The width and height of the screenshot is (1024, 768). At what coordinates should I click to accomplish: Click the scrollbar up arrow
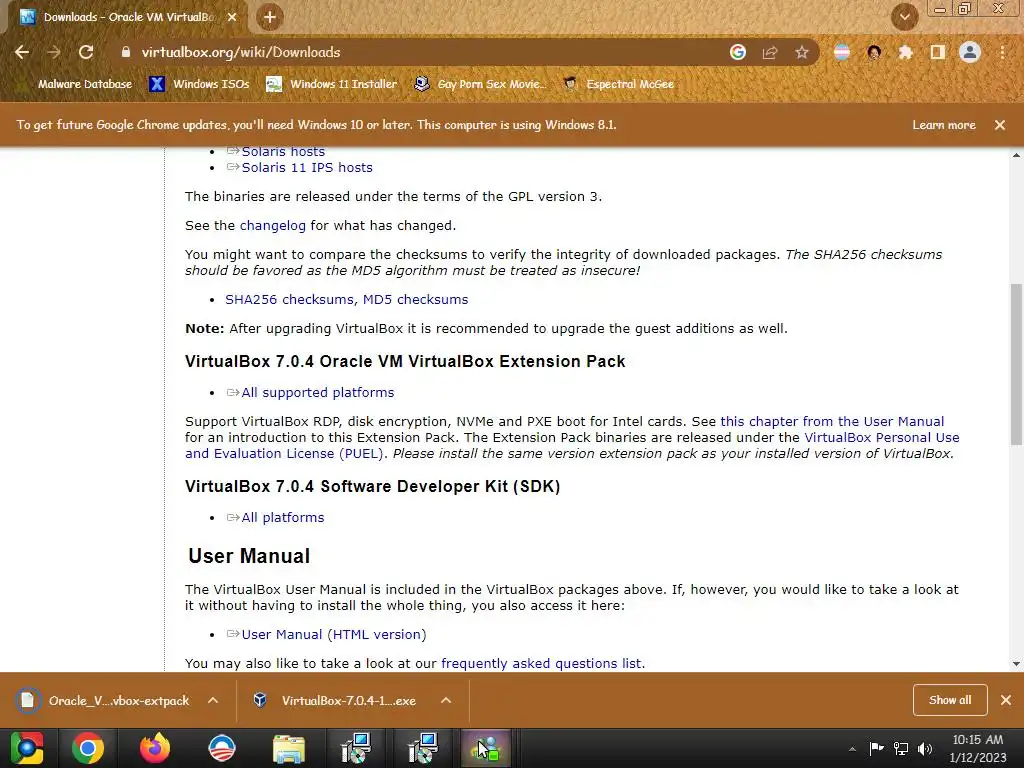click(x=1016, y=155)
